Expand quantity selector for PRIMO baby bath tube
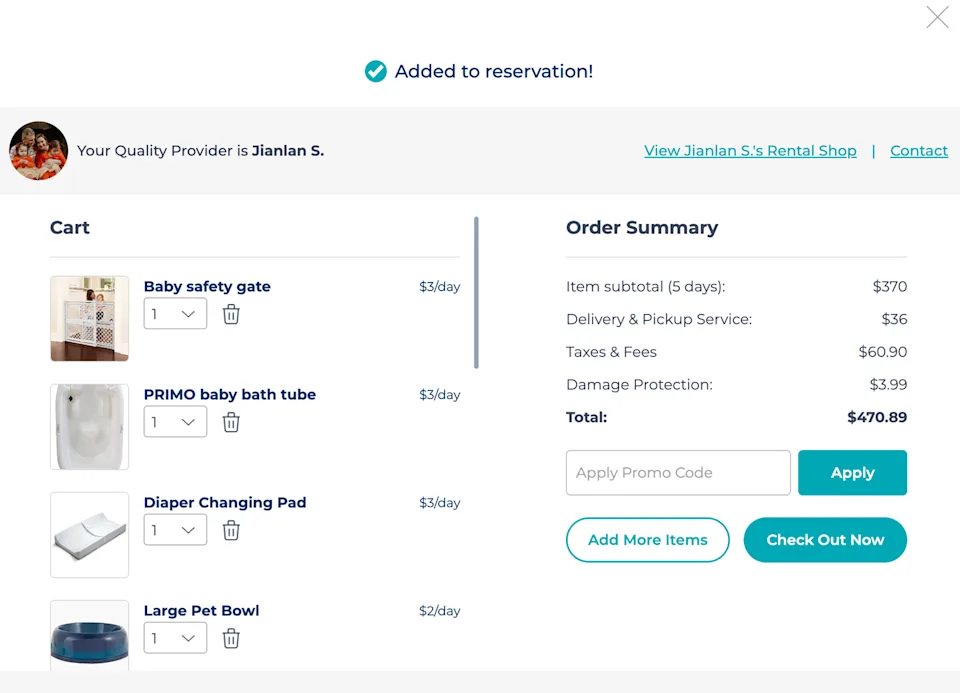Image resolution: width=960 pixels, height=693 pixels. tap(175, 422)
